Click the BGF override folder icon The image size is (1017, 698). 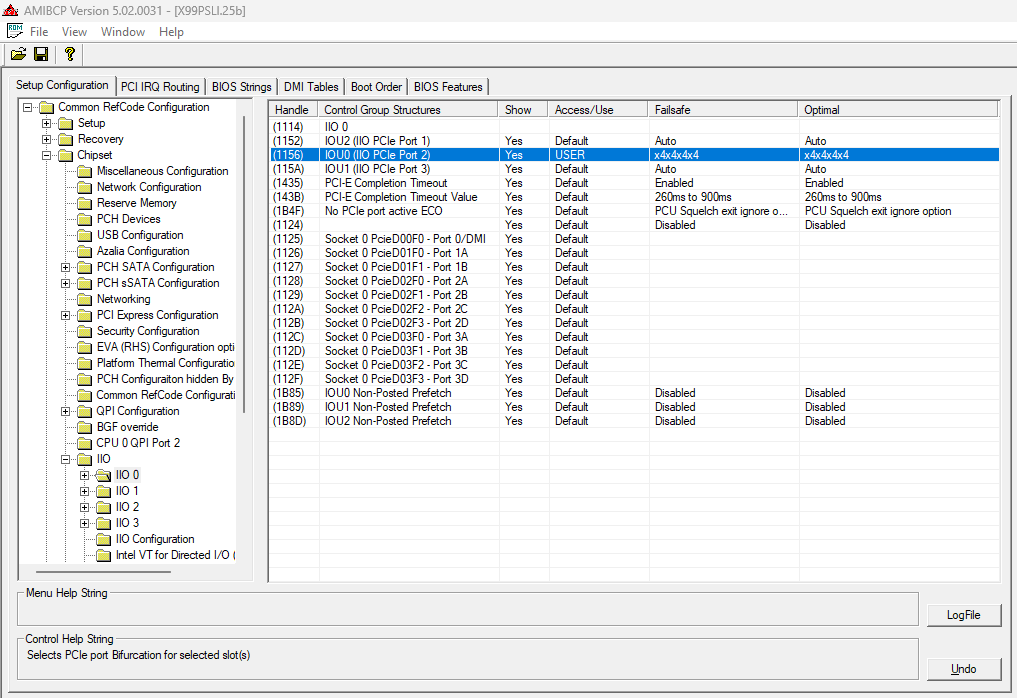[84, 427]
